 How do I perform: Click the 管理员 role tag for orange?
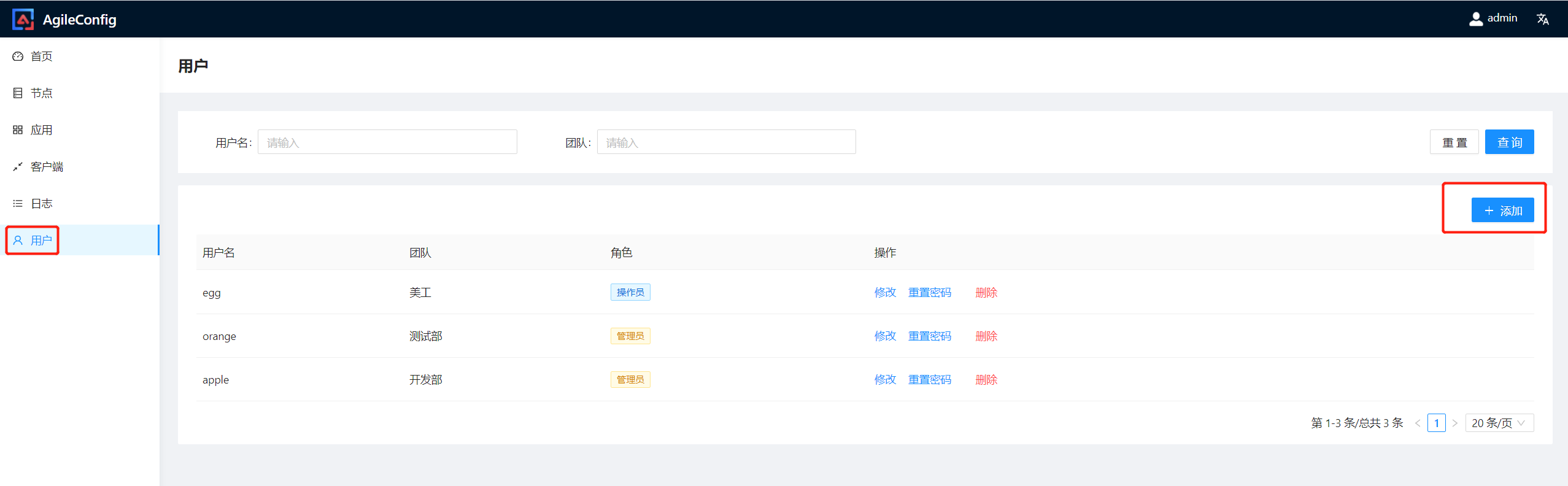tap(630, 336)
